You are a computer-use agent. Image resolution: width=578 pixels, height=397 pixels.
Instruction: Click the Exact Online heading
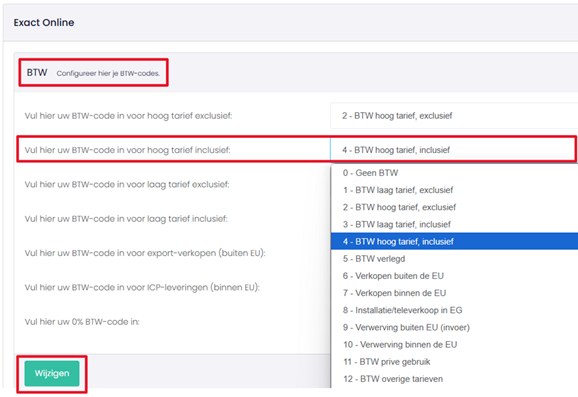[44, 22]
